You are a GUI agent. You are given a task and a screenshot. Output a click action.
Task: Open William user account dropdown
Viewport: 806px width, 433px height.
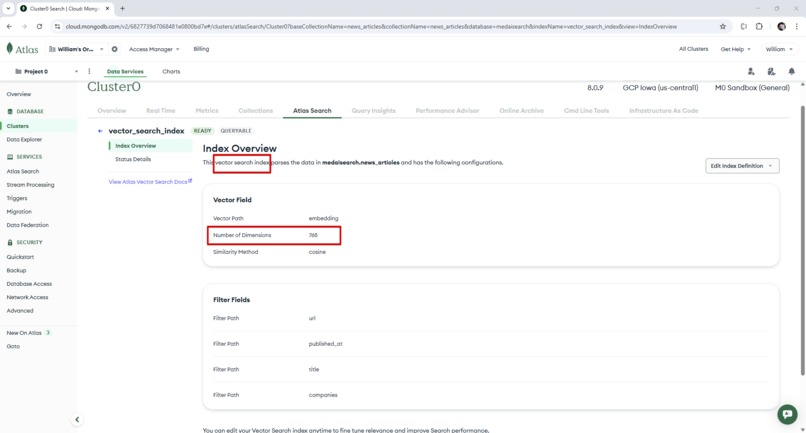click(779, 49)
